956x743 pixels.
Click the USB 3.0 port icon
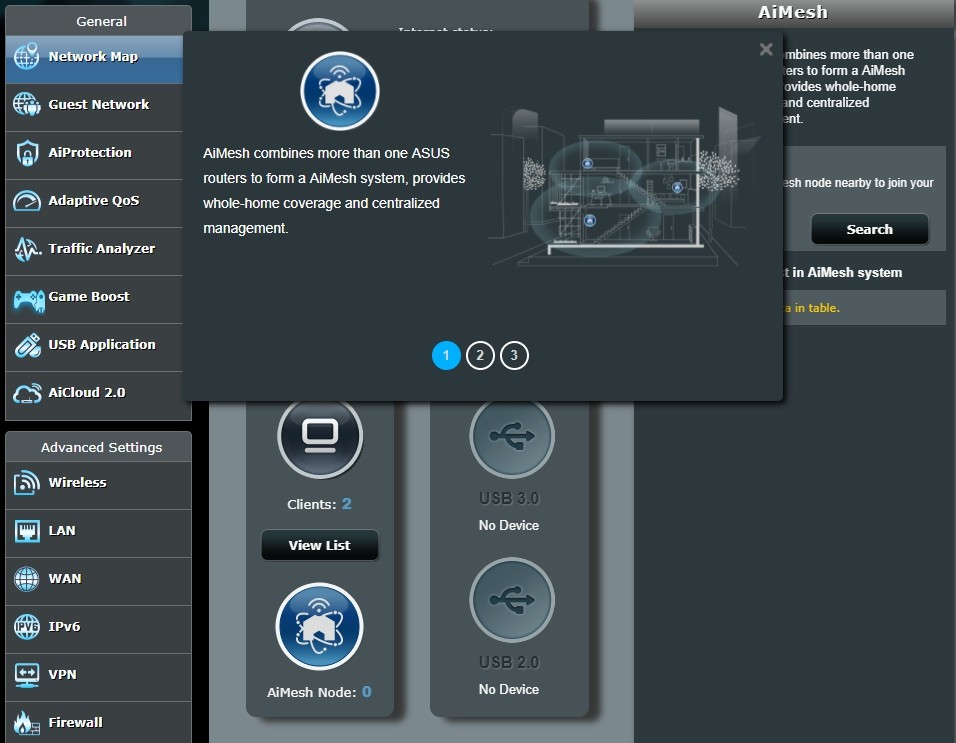click(x=511, y=438)
